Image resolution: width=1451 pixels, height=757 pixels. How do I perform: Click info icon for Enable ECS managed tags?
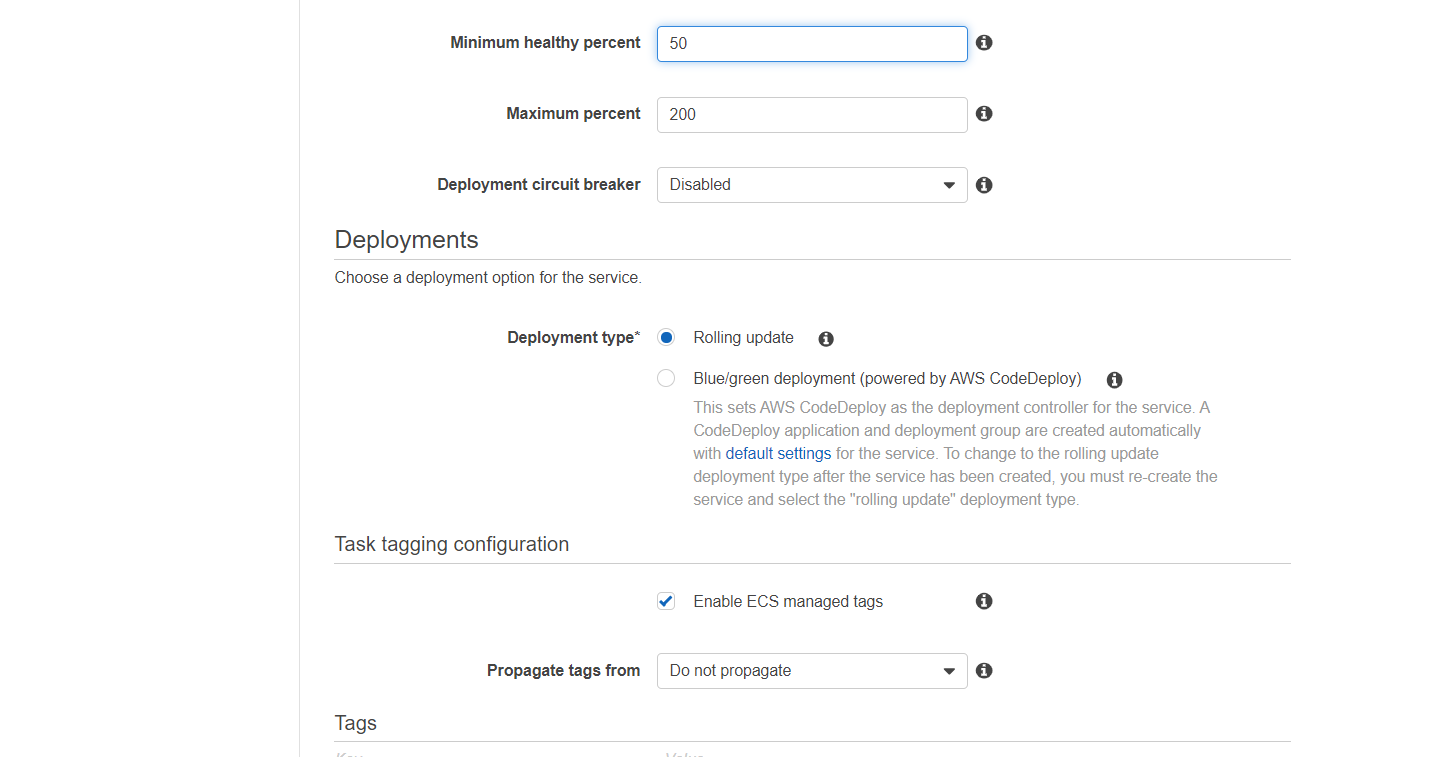click(984, 601)
